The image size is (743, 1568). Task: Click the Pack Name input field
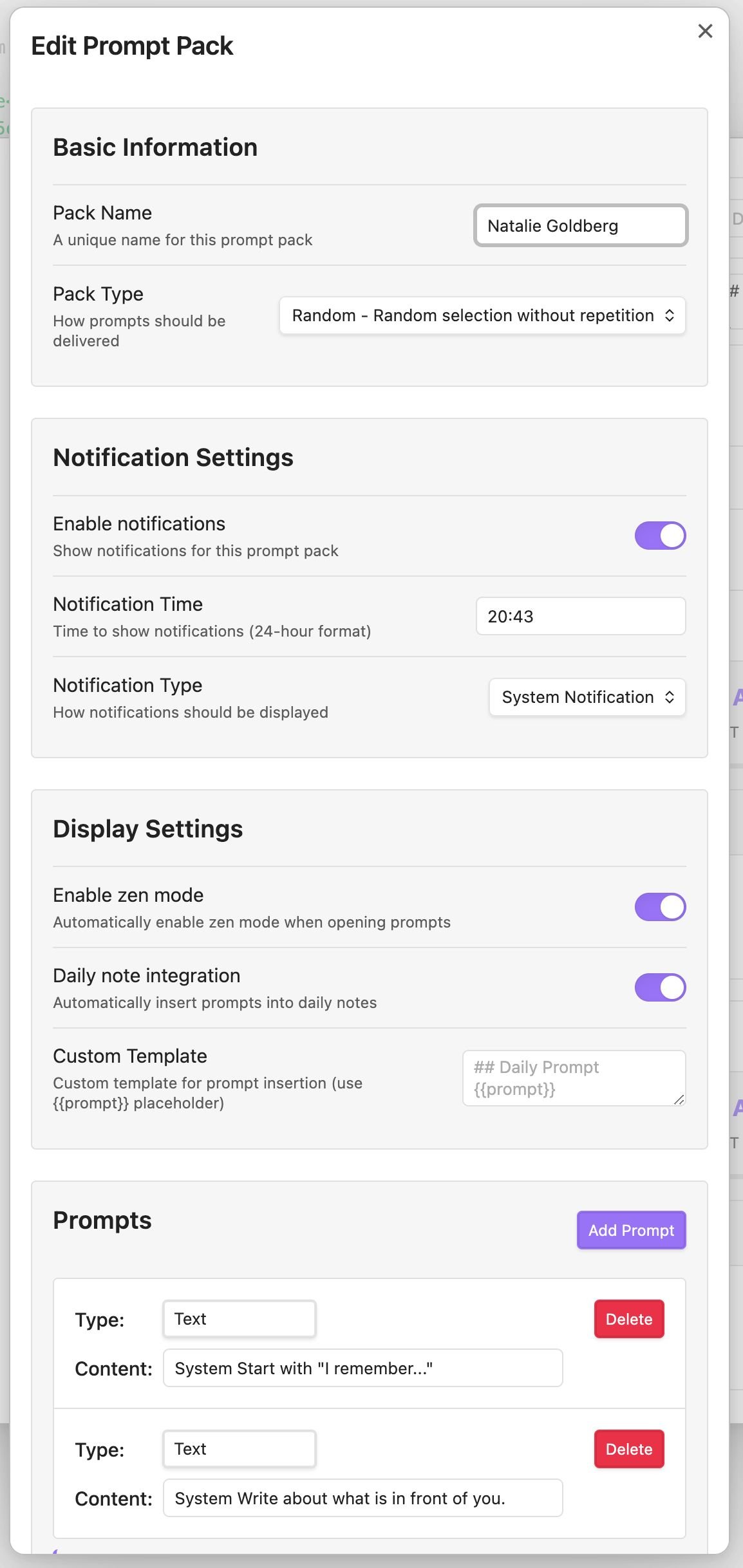580,226
